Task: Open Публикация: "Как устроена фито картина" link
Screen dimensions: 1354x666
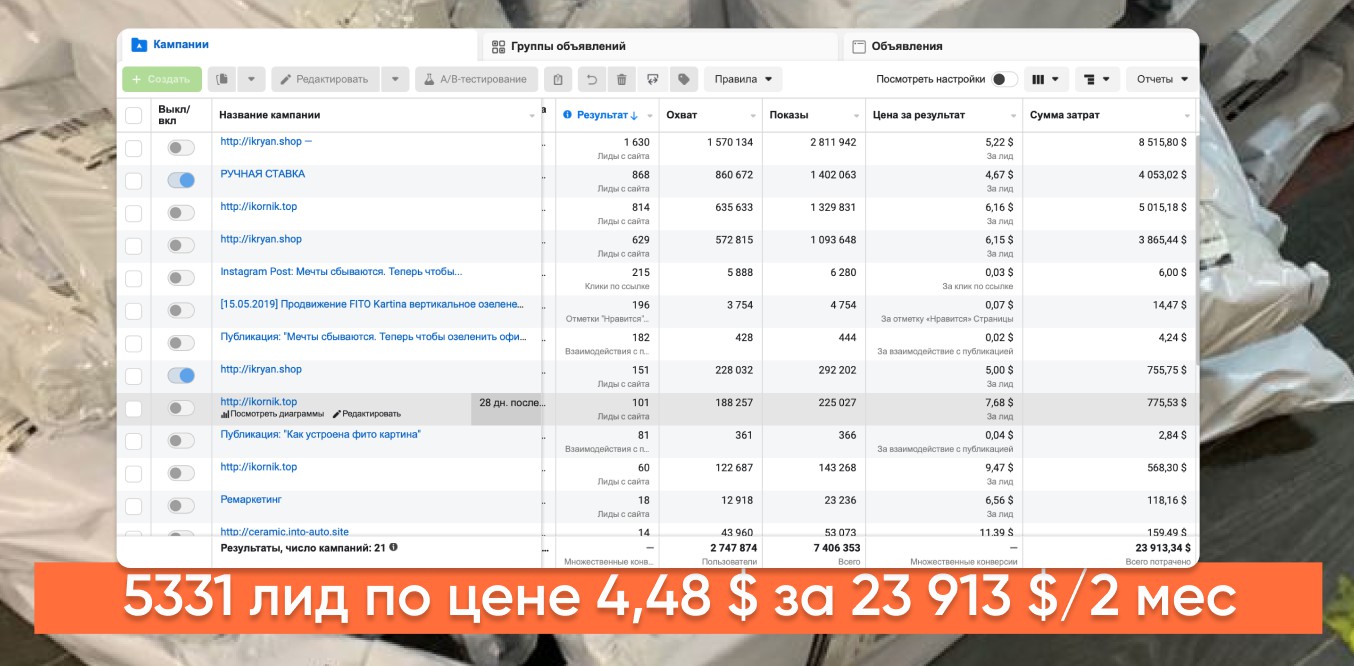Action: click(320, 434)
